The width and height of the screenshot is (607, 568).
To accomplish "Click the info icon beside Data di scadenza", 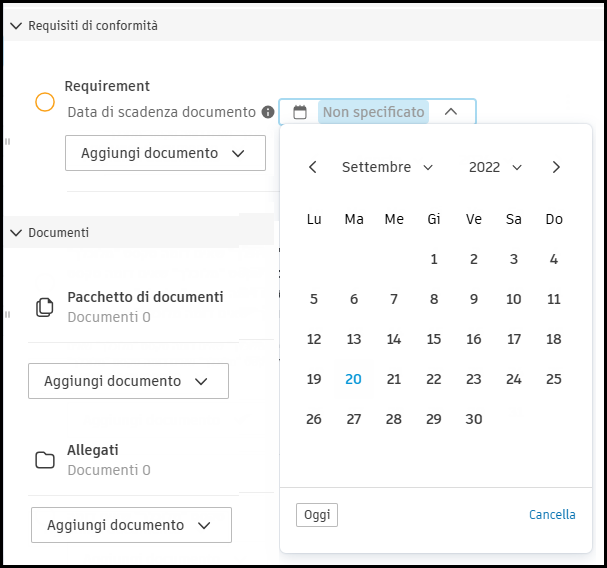I will [x=268, y=112].
